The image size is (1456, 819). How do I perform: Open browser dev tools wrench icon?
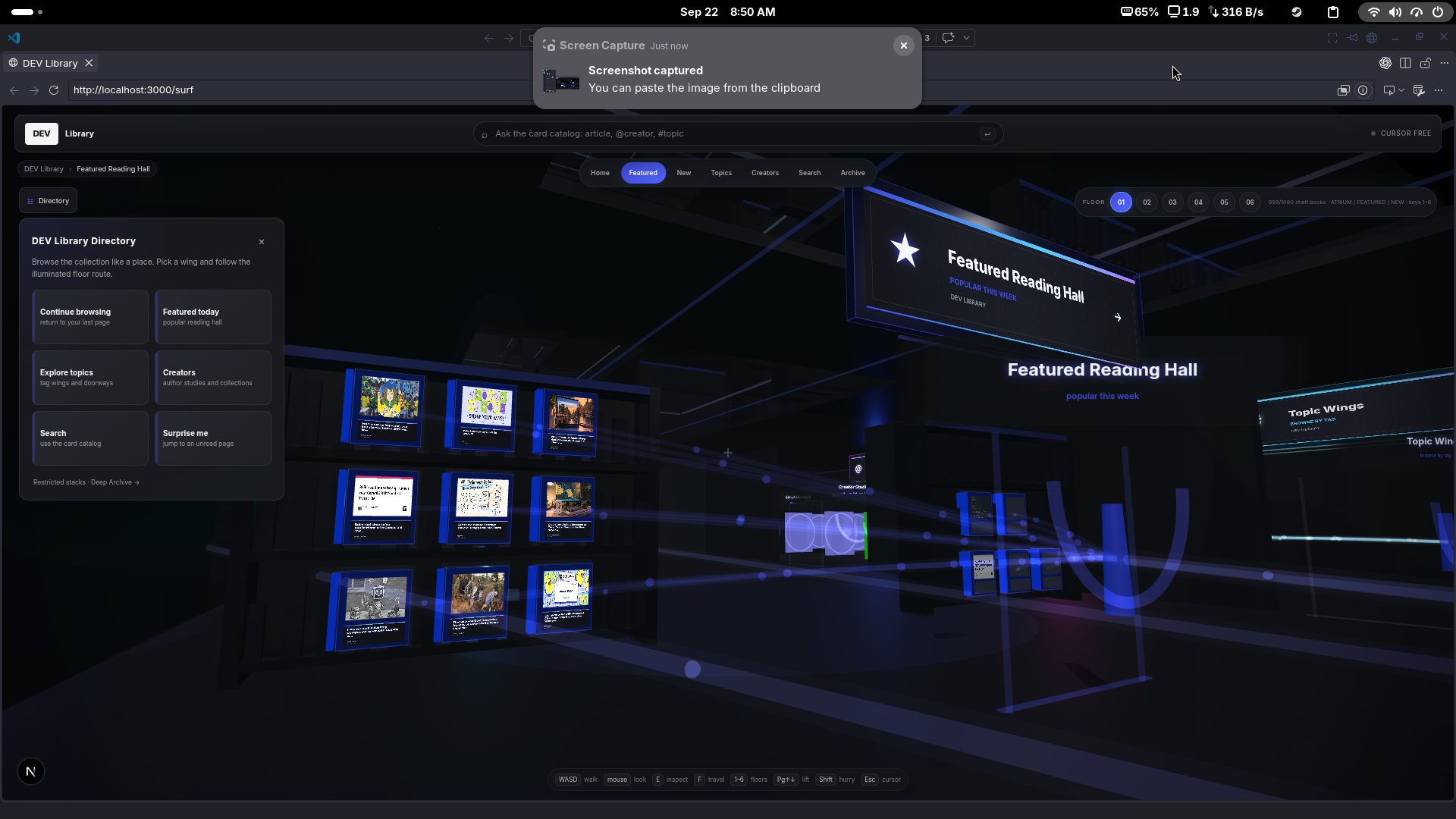click(1419, 90)
